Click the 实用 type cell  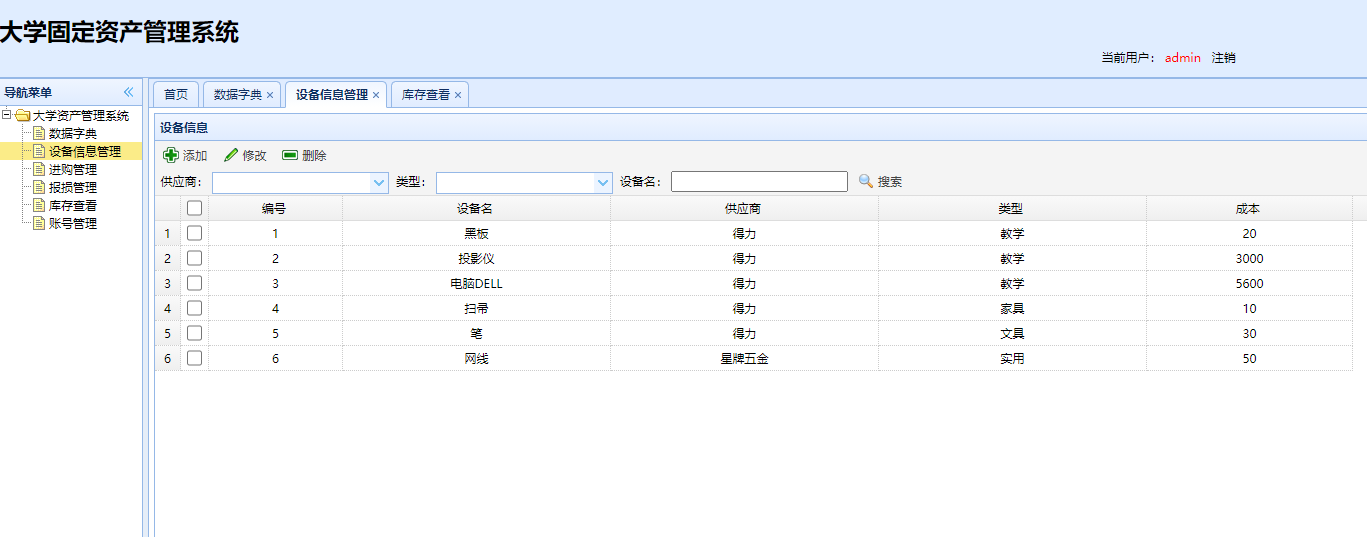(1012, 358)
